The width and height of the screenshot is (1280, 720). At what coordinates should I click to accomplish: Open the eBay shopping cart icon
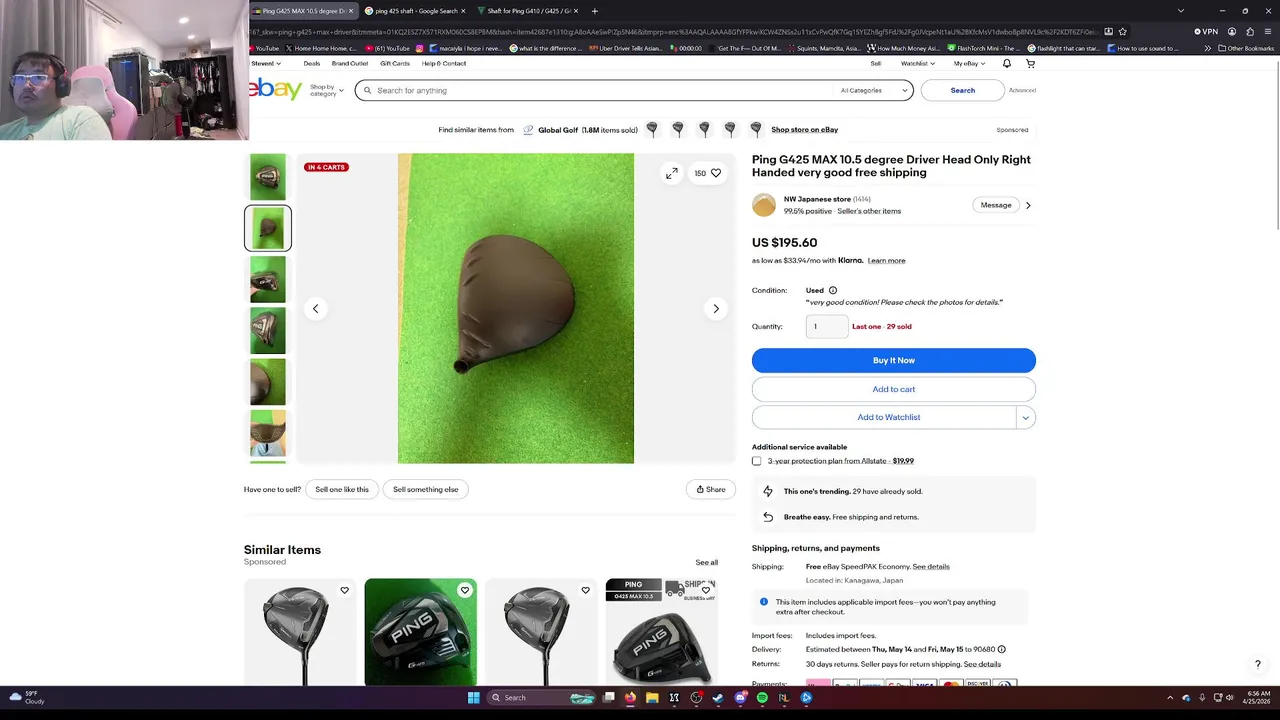click(1030, 63)
